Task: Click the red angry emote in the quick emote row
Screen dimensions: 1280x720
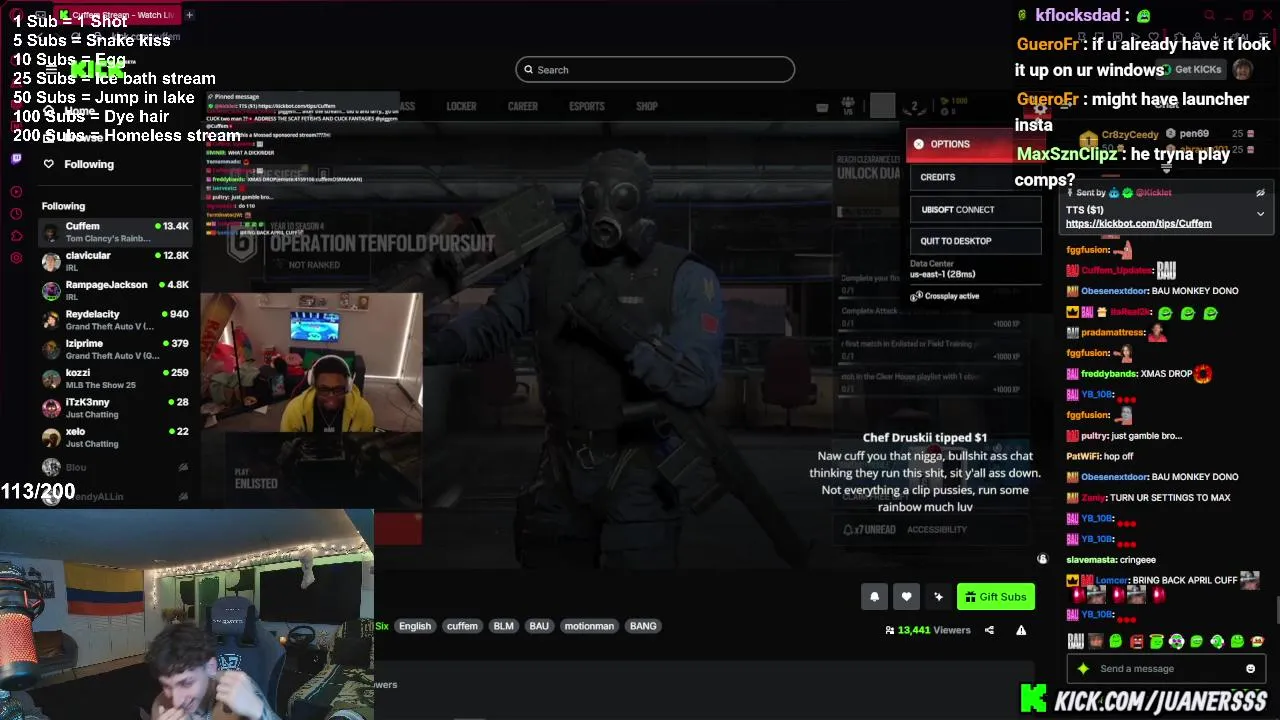Action: click(x=1136, y=642)
